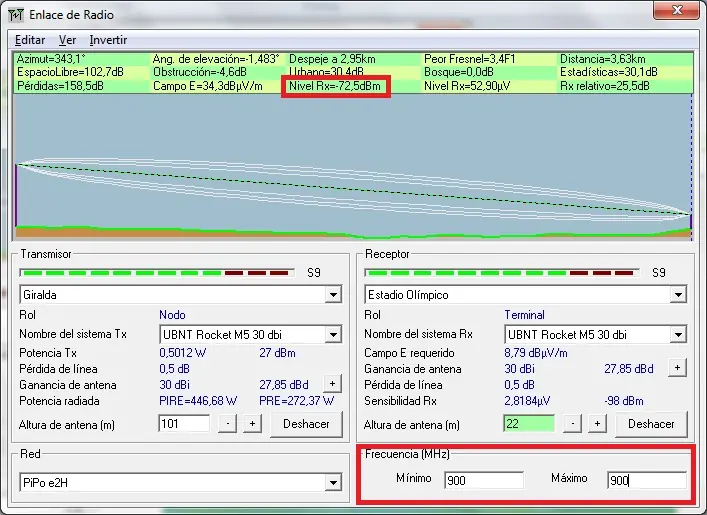Click the -98 dBm sensitivity value
The height and width of the screenshot is (515, 707).
click(624, 401)
